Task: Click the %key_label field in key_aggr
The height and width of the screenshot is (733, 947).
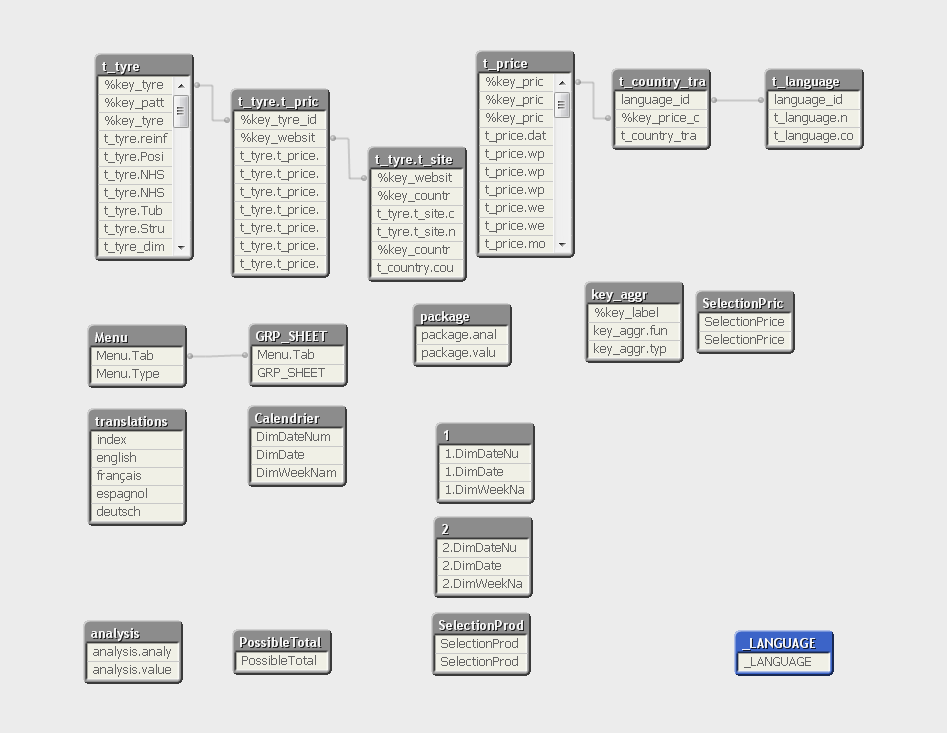Action: coord(634,313)
